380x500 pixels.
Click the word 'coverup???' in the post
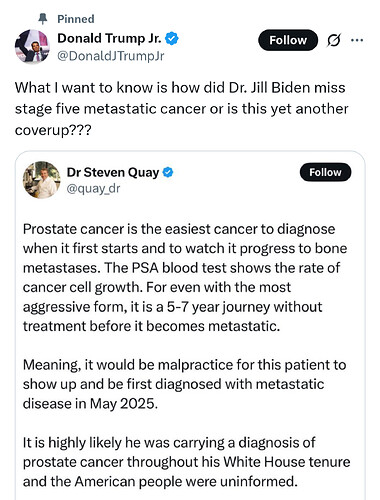coord(53,130)
